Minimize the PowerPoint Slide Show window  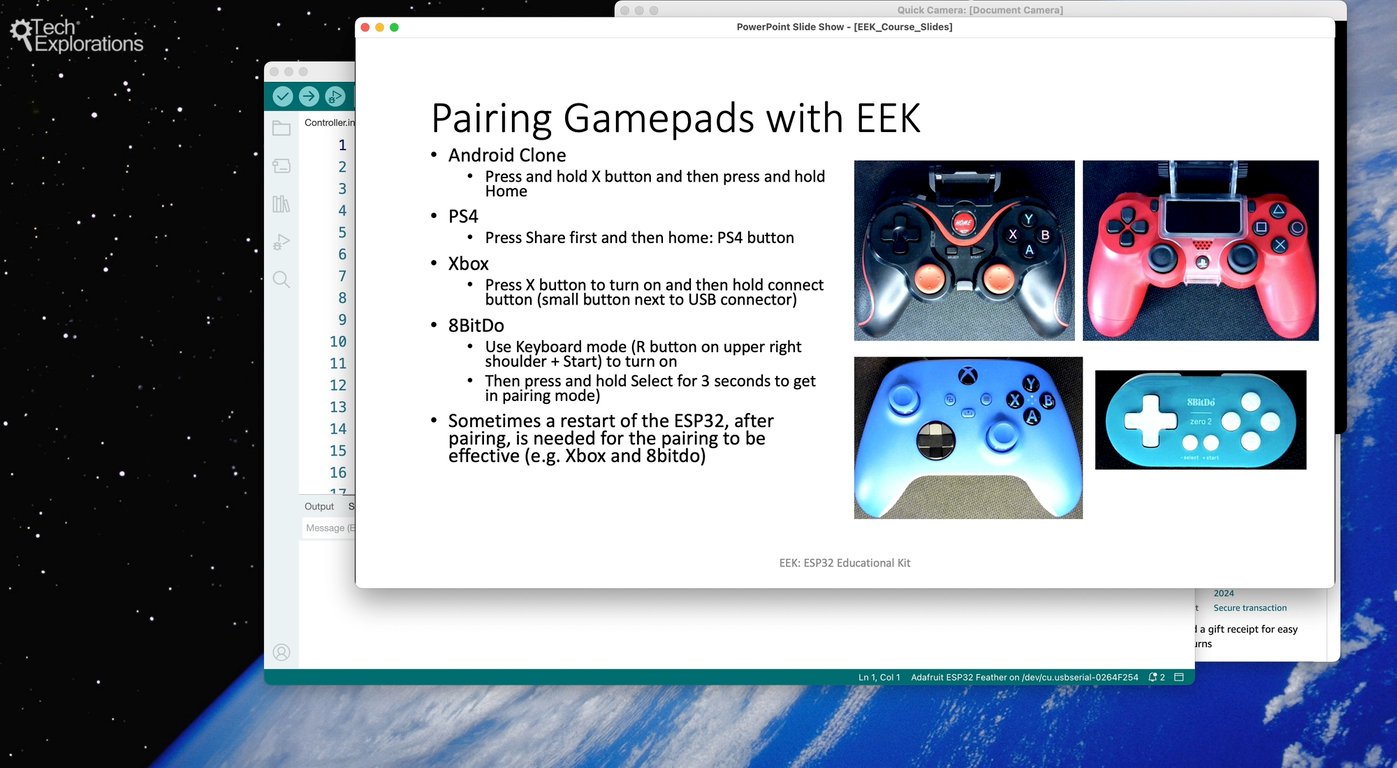tap(380, 27)
